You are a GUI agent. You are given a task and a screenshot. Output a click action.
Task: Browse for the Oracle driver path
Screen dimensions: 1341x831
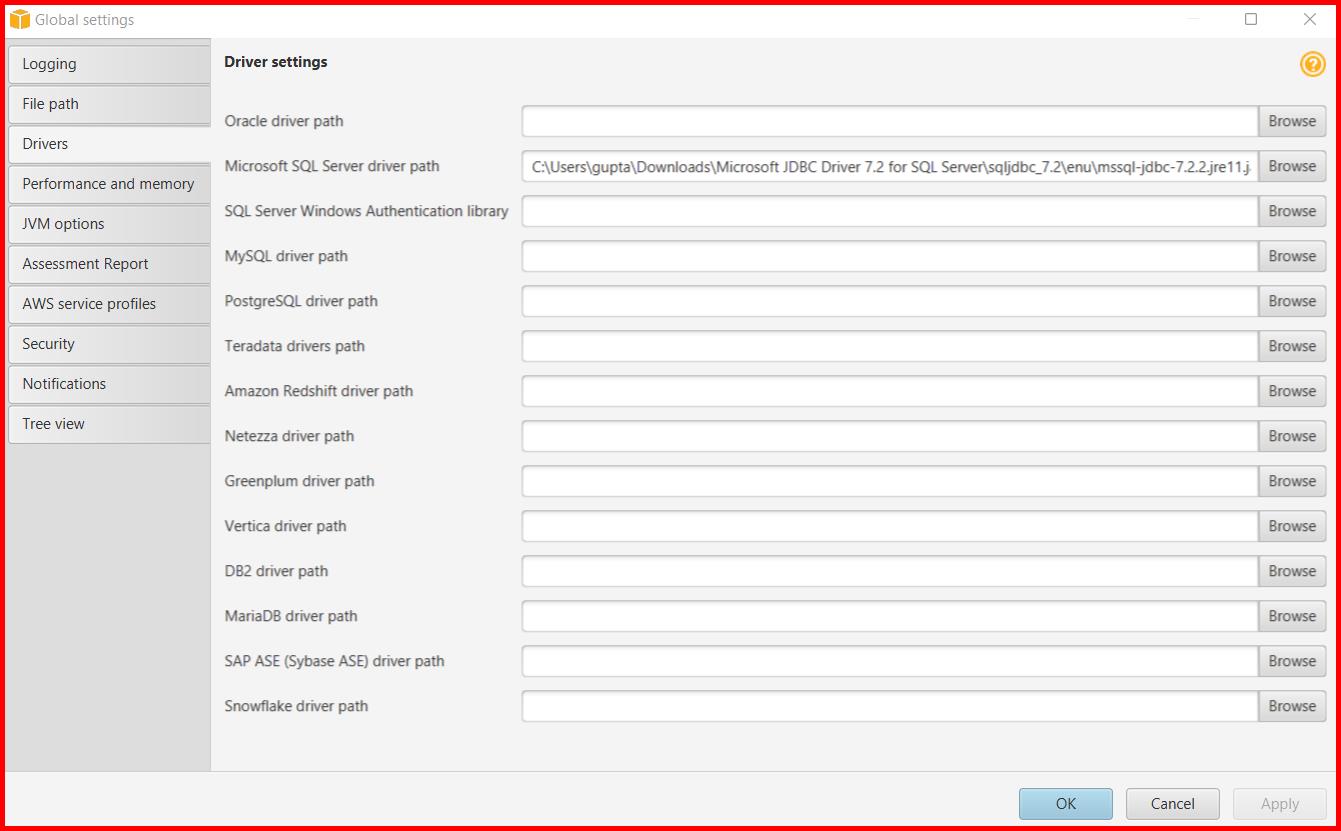click(x=1292, y=121)
